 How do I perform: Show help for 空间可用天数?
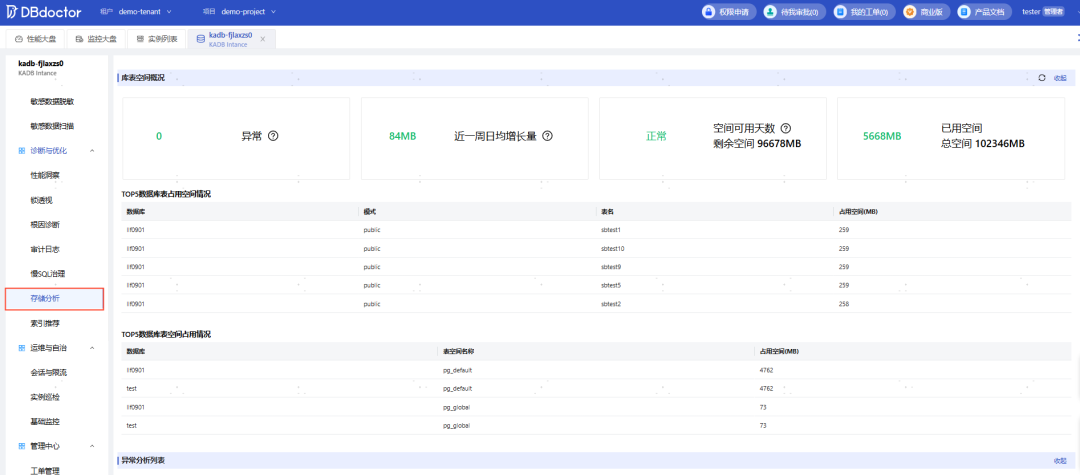click(785, 128)
